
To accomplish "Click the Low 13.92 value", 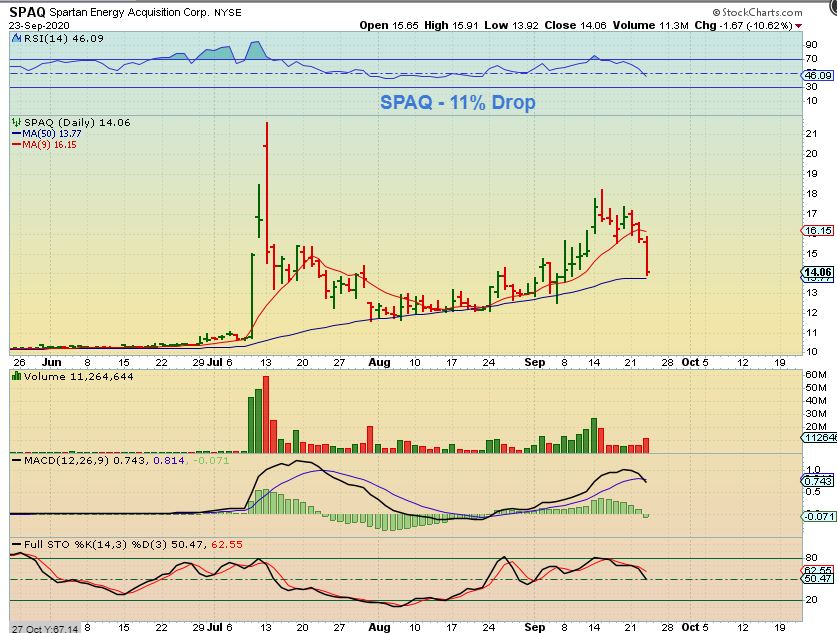I will point(511,25).
